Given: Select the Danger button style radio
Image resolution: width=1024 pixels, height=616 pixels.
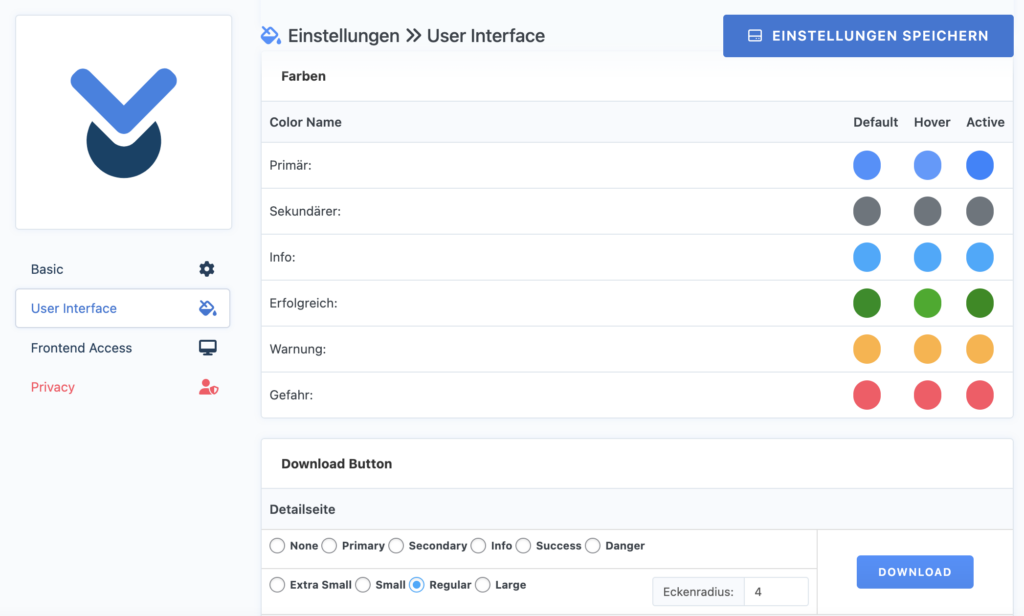Looking at the screenshot, I should pos(592,545).
